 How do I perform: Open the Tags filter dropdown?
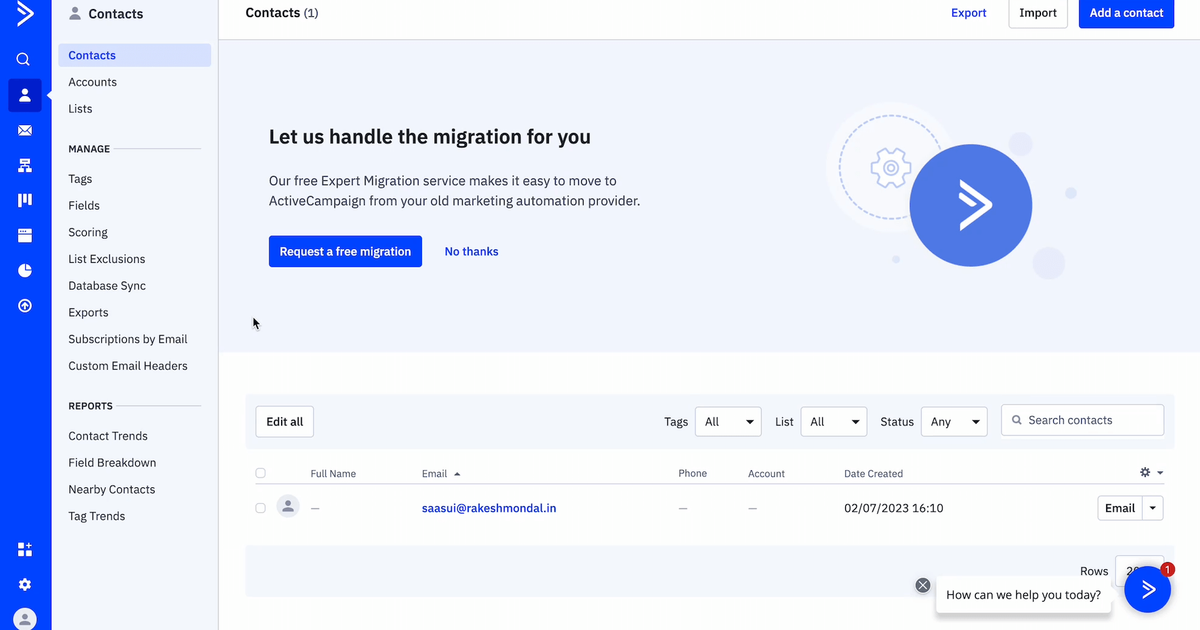[x=728, y=422]
